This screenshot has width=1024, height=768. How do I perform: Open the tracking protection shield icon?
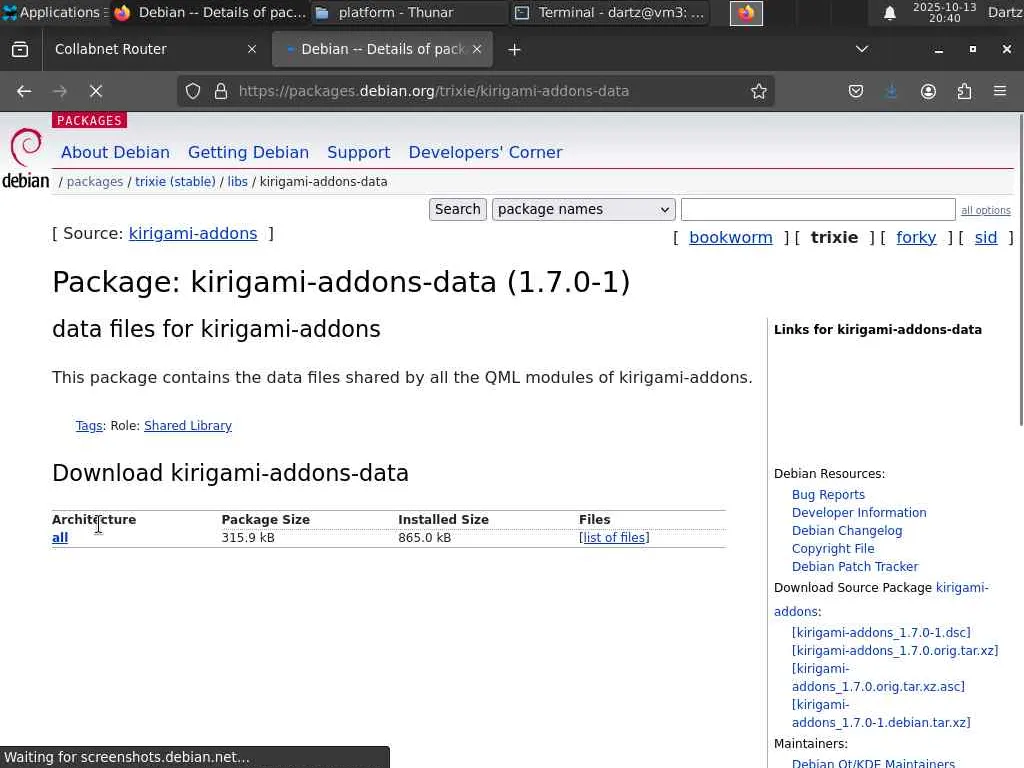coord(193,91)
